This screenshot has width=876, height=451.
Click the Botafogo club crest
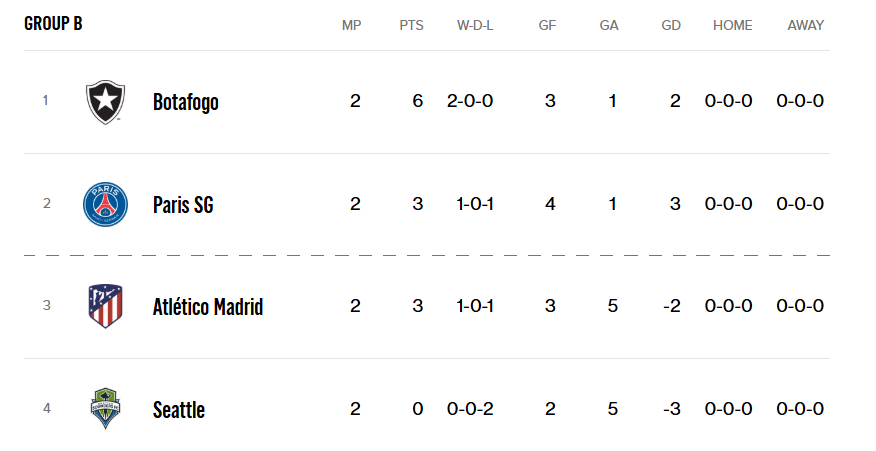point(105,102)
